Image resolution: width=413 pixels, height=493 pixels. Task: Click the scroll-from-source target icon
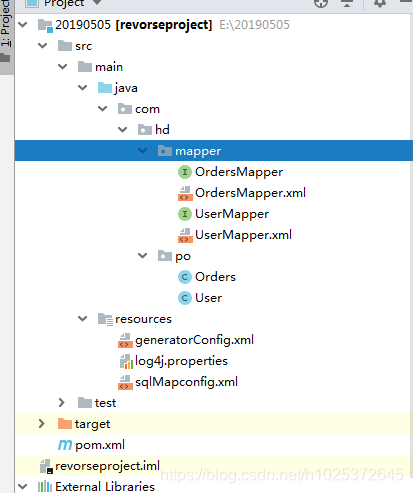pos(321,3)
